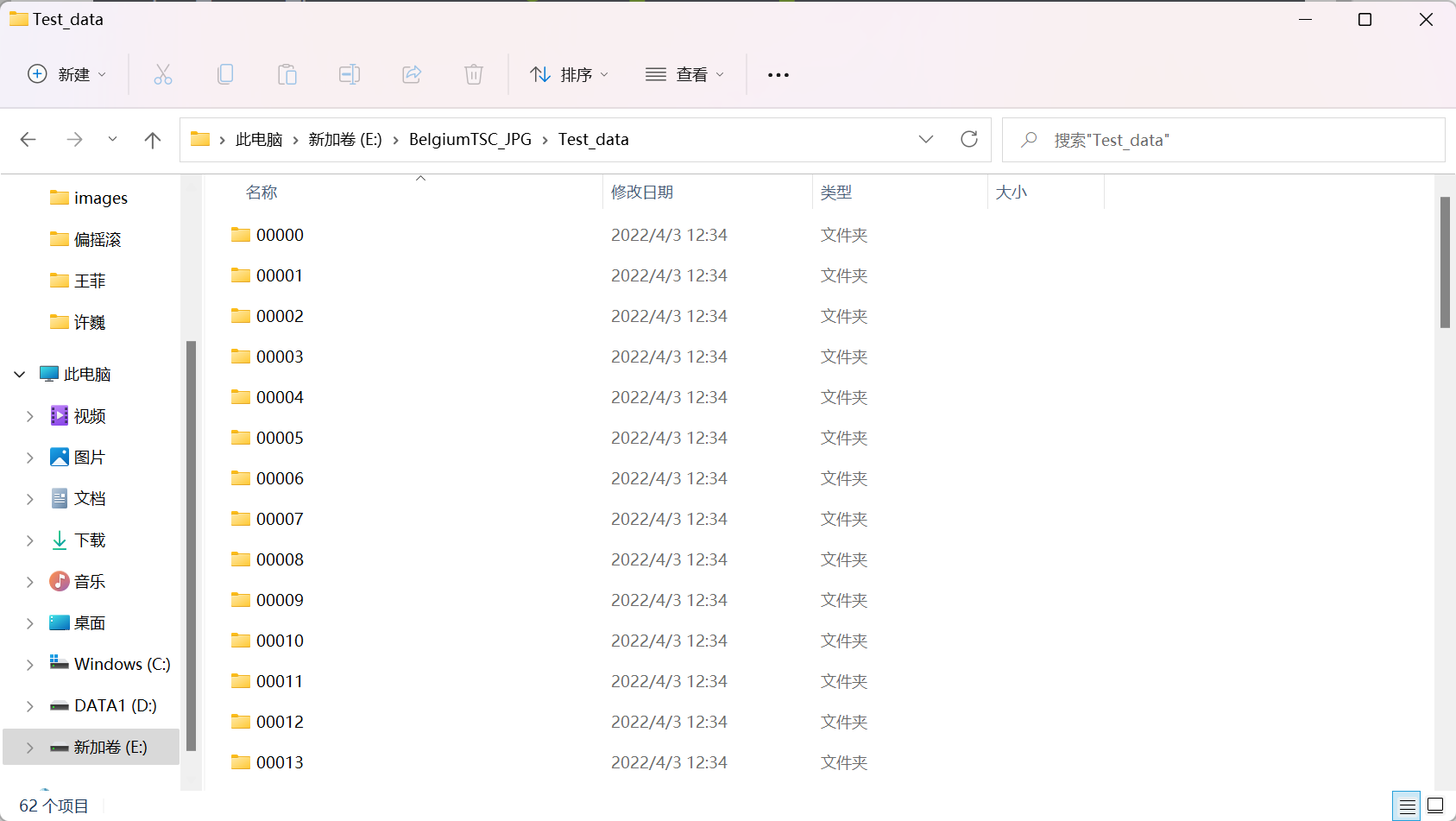The height and width of the screenshot is (821, 1456).
Task: Expand the Desktop tree node
Action: pyautogui.click(x=30, y=623)
